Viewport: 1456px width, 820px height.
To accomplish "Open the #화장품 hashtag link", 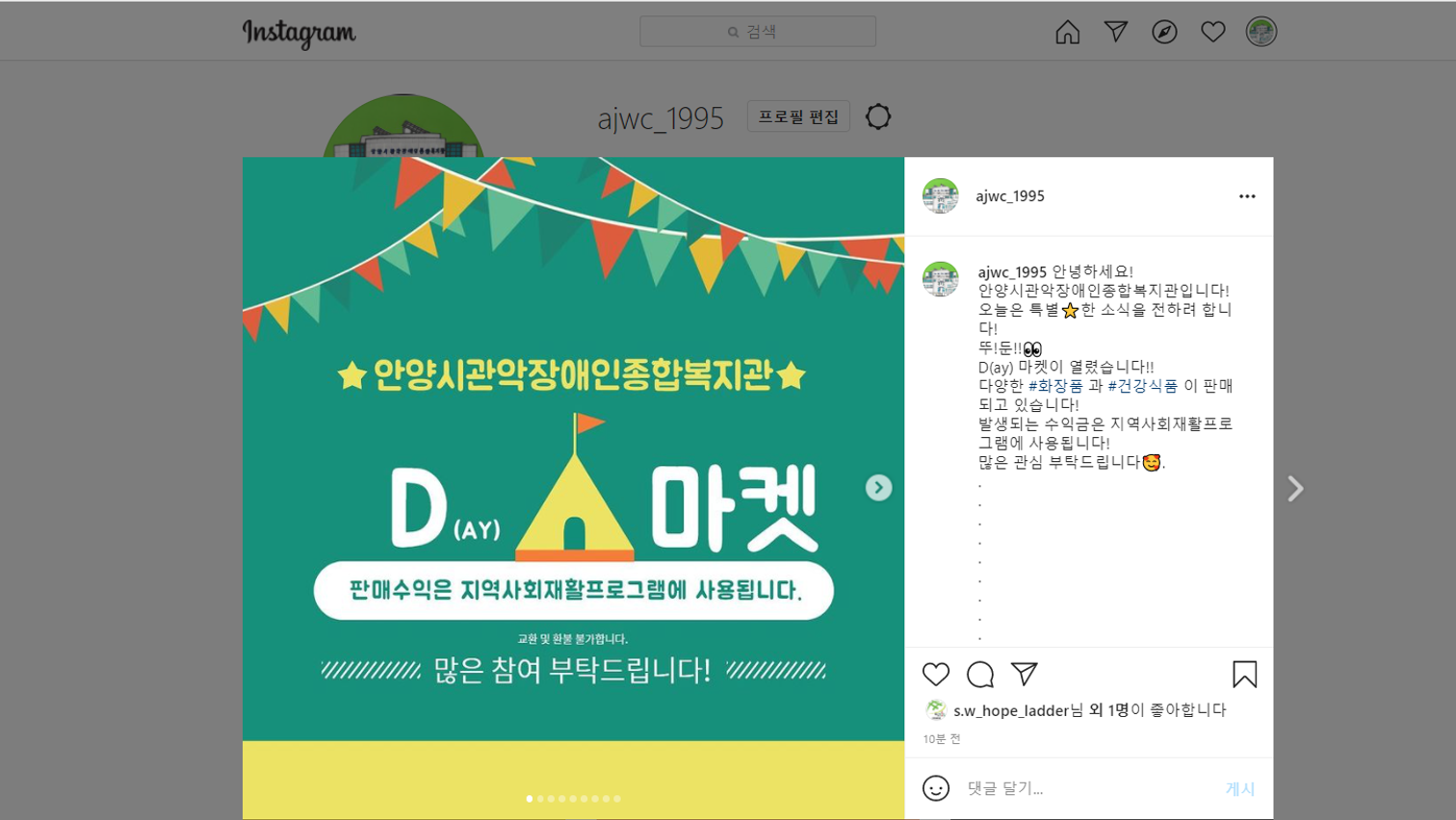I will pos(1055,386).
